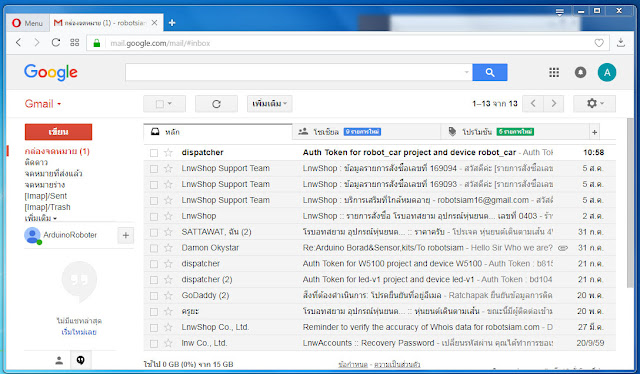The height and width of the screenshot is (374, 640).
Task: Go to older messages page arrow
Action: click(553, 104)
